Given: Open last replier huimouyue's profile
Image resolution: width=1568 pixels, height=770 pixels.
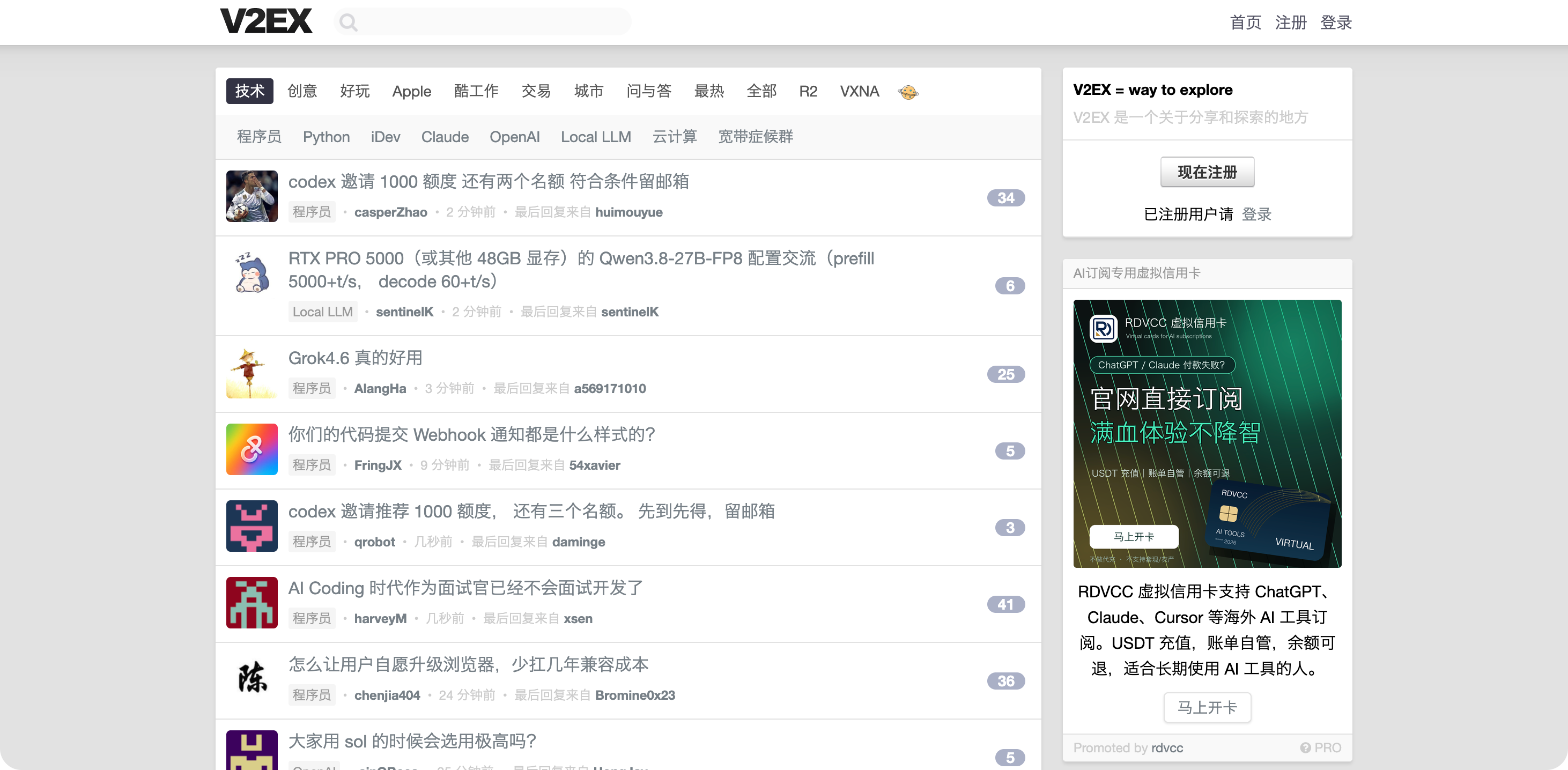Looking at the screenshot, I should point(629,212).
